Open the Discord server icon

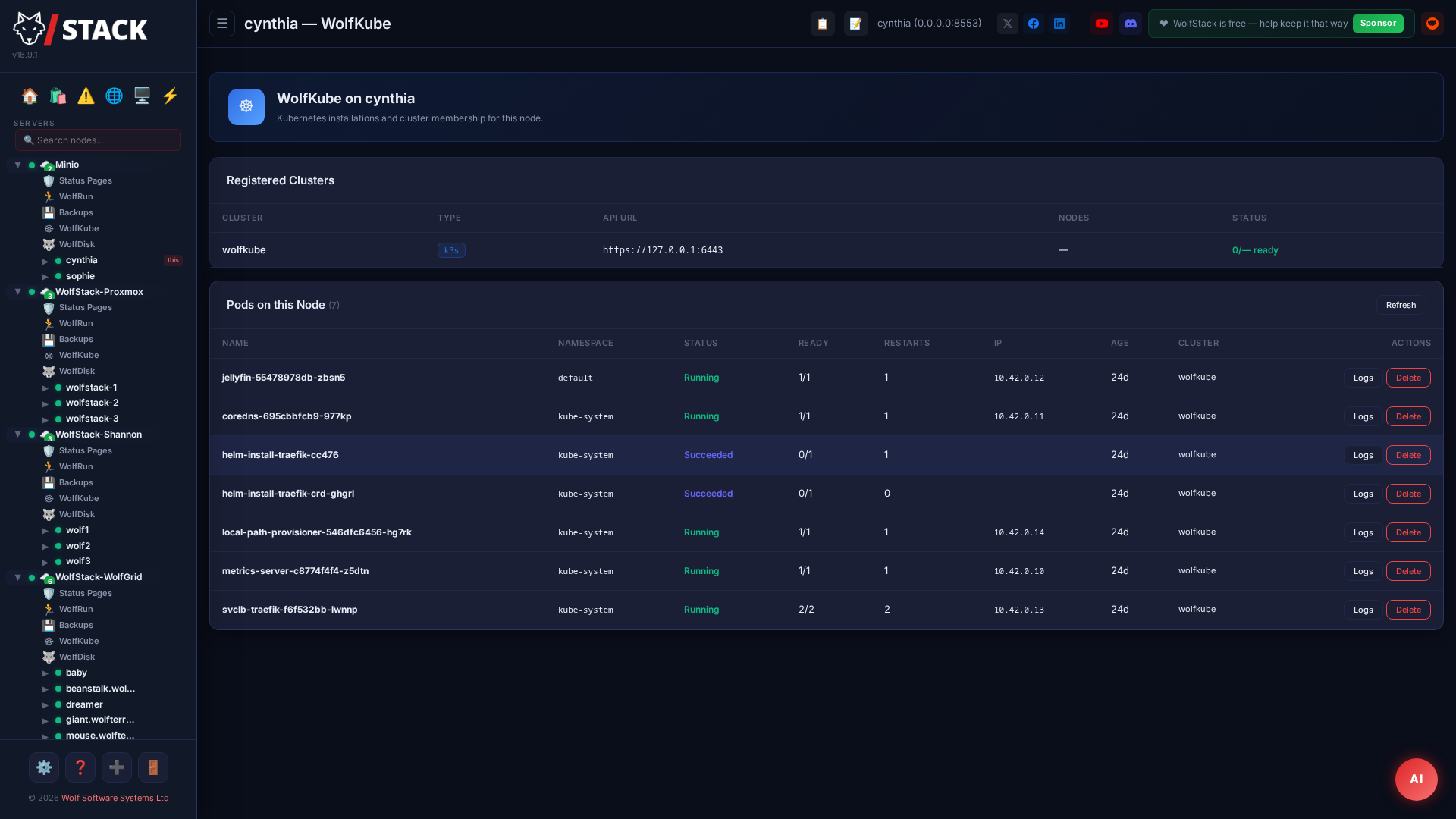point(1131,24)
